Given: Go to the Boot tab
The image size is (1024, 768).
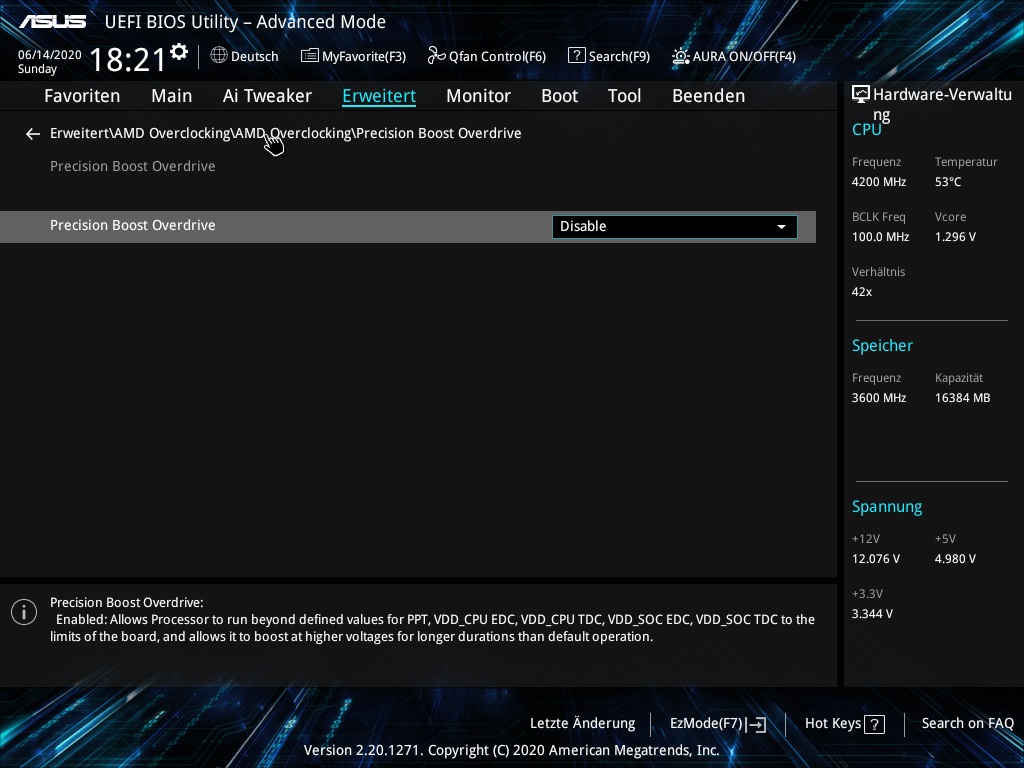Looking at the screenshot, I should tap(560, 96).
